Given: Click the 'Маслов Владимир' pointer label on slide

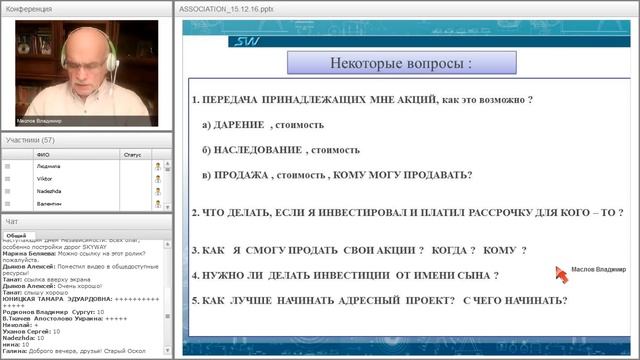Looking at the screenshot, I should click(x=598, y=269).
